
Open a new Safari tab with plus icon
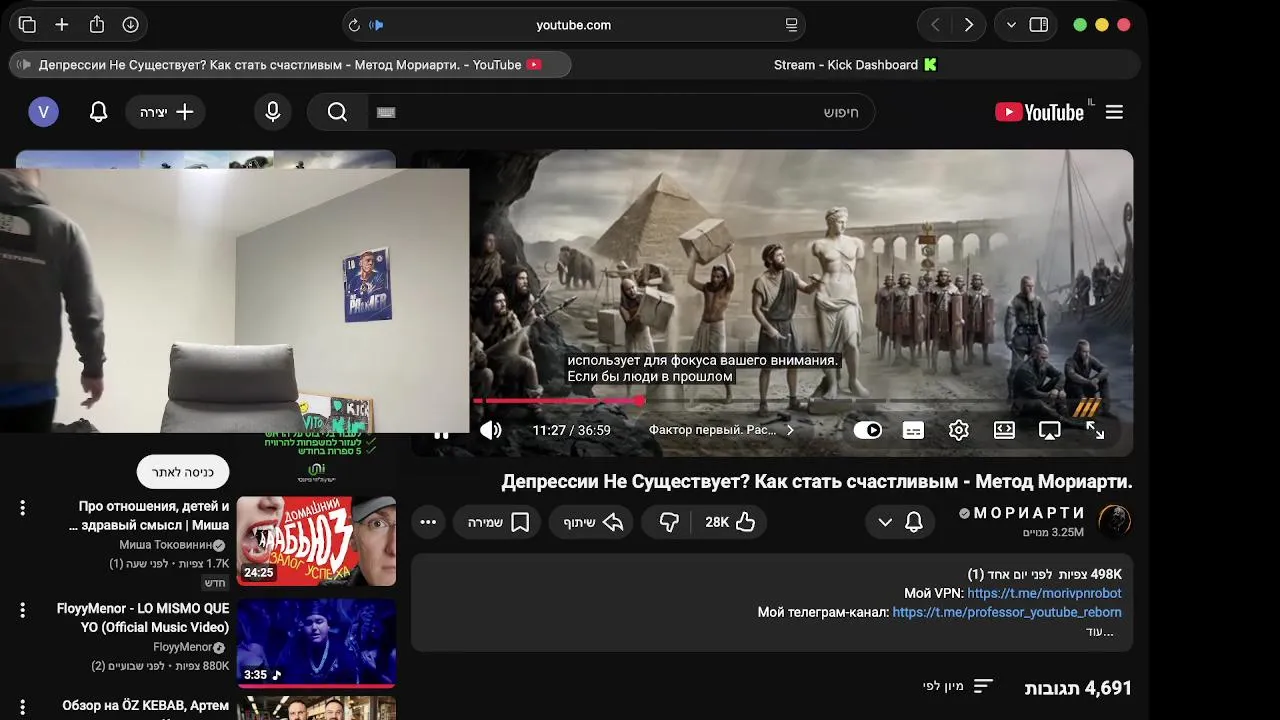point(62,25)
